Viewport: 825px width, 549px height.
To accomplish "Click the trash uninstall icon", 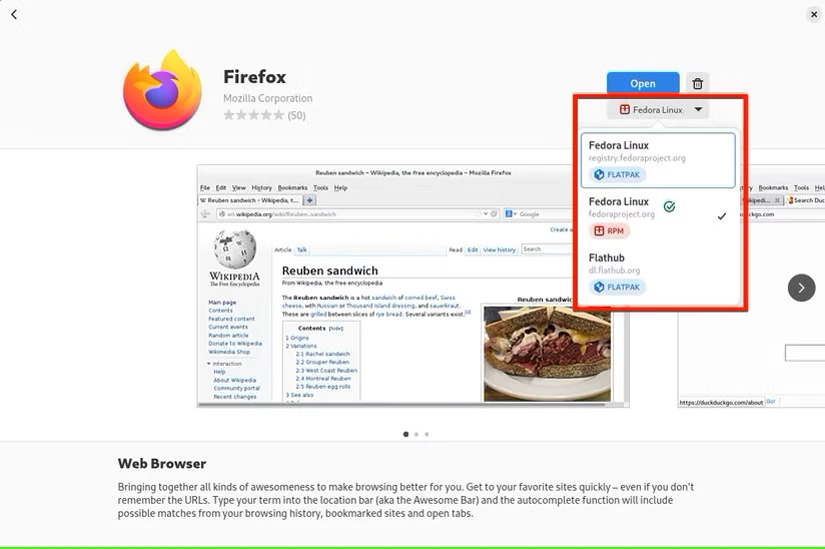I will (x=697, y=84).
